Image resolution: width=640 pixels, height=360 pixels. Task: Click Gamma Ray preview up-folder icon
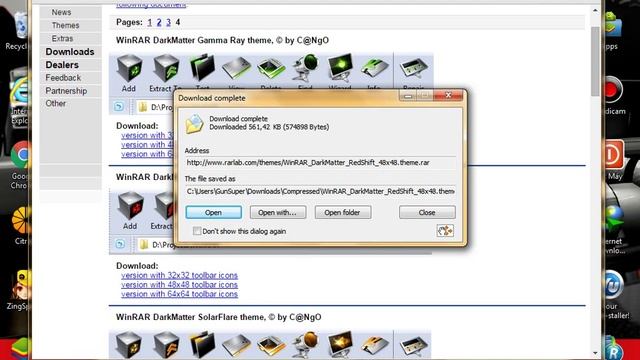click(x=119, y=107)
